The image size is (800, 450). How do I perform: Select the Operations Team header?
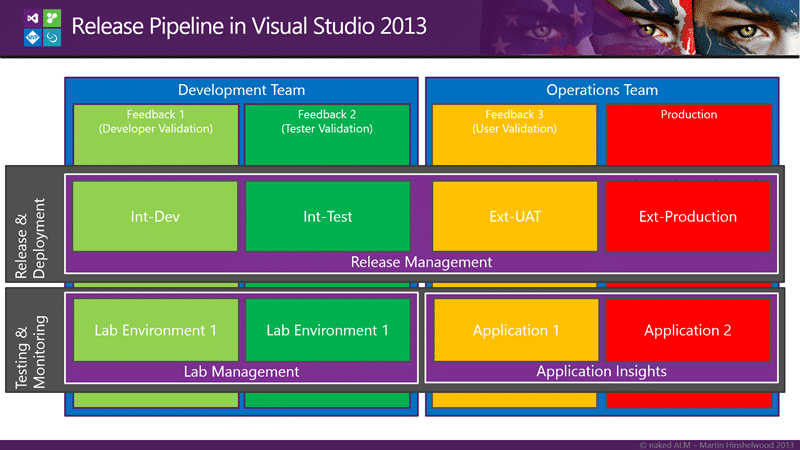coord(602,90)
